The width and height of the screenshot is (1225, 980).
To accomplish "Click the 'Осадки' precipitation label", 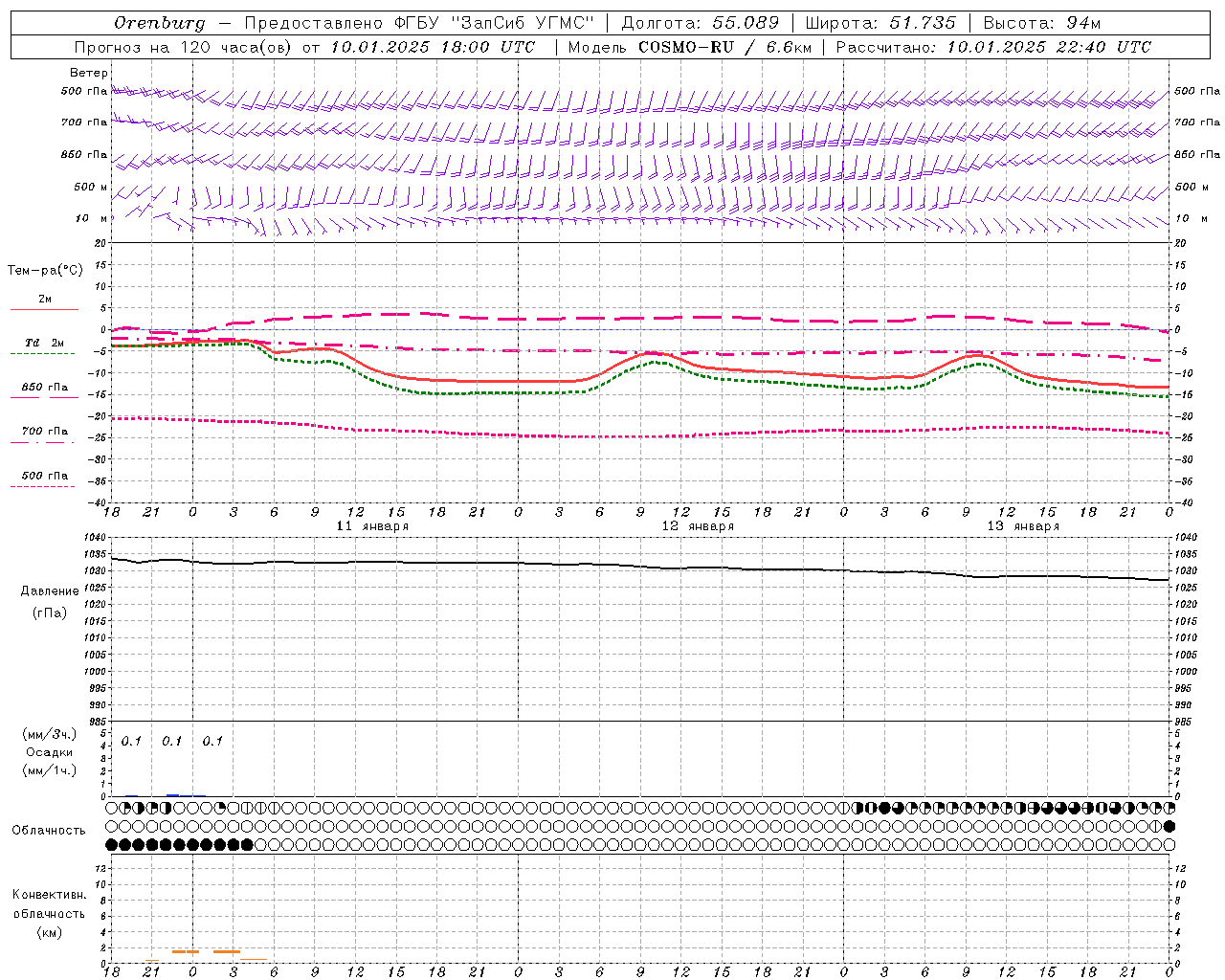I will 50,752.
